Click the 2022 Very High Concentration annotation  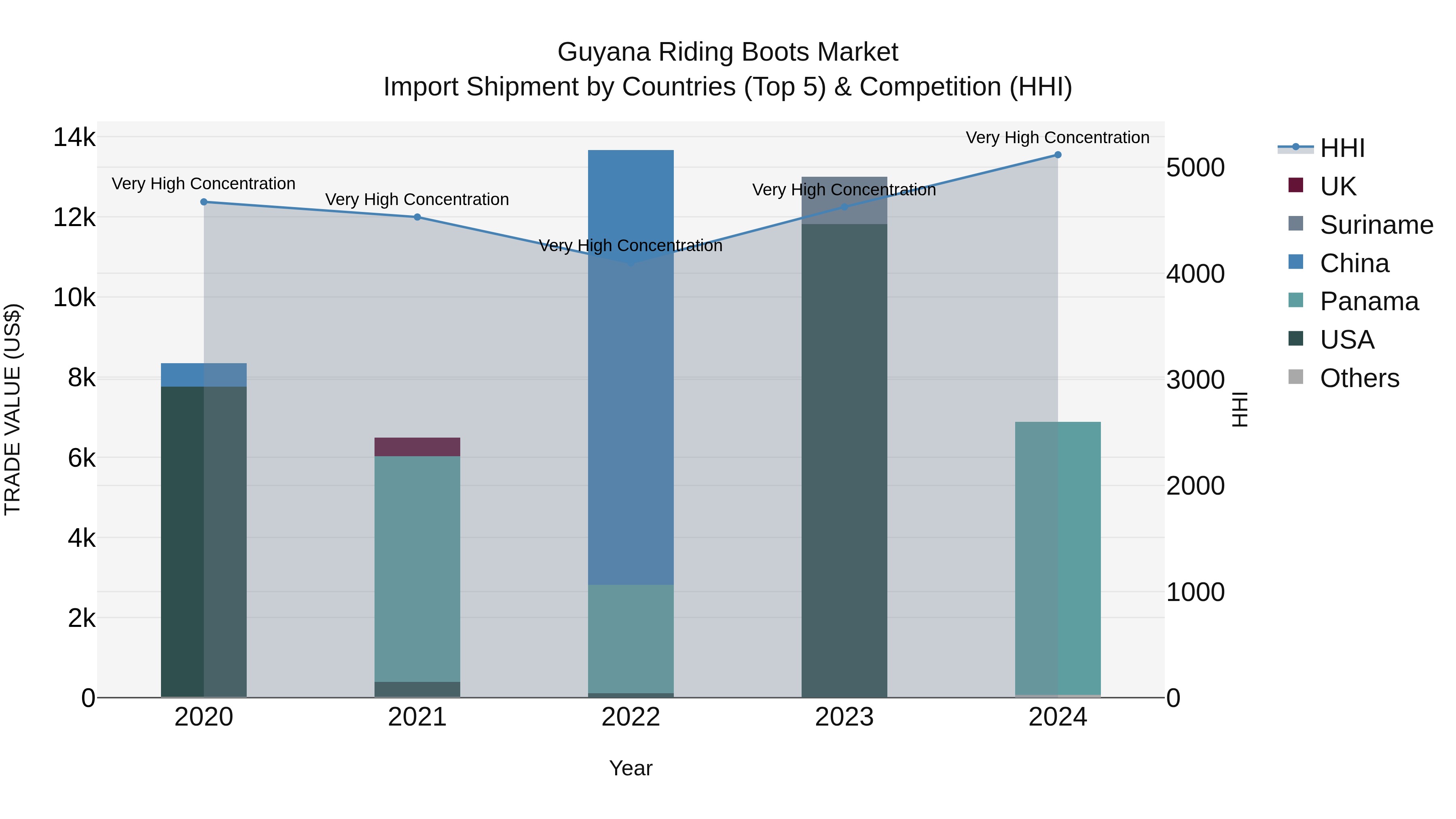coord(631,246)
